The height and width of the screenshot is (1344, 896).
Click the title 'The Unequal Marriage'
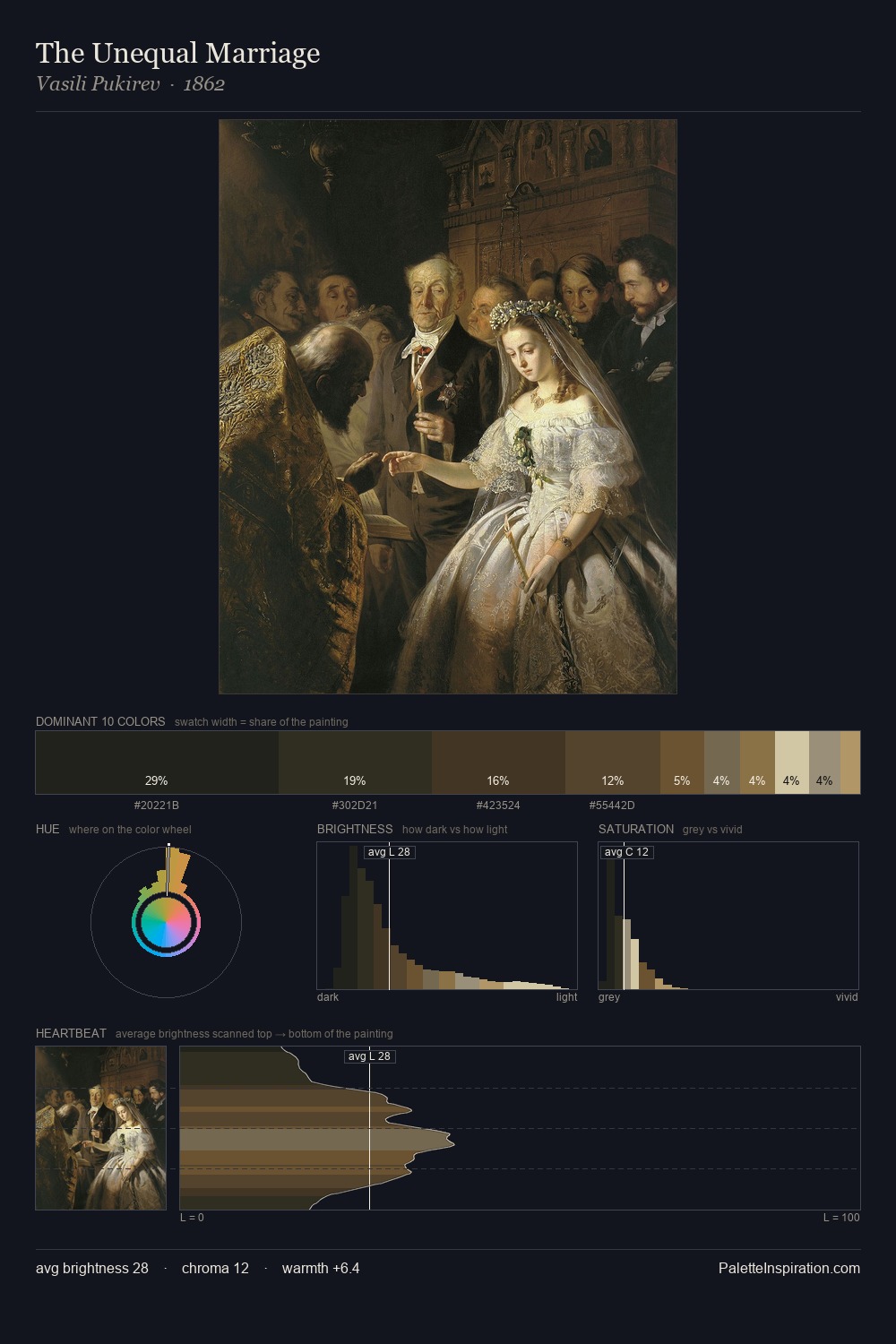click(x=177, y=53)
